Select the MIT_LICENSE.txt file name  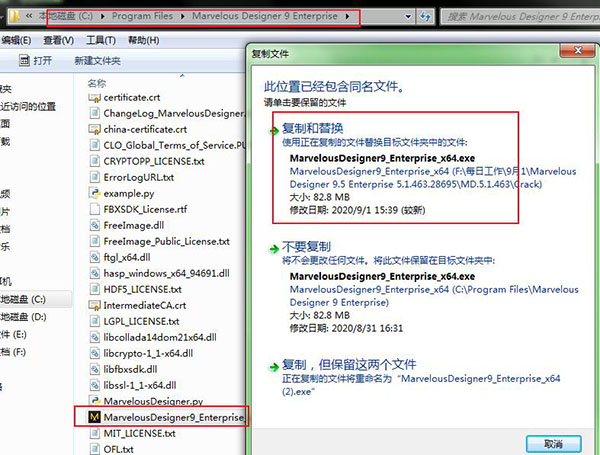[139, 433]
